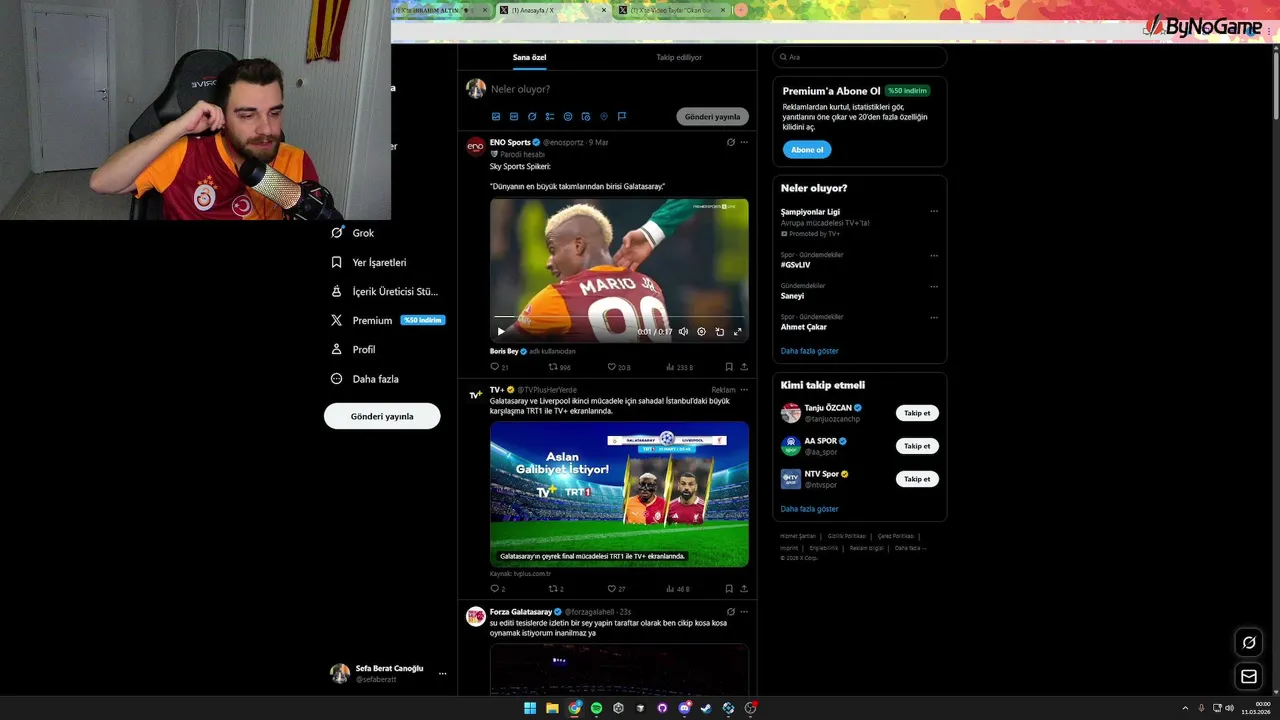Viewport: 1280px width, 720px height.
Task: Bookmark the TV+ ad post
Action: 729,589
